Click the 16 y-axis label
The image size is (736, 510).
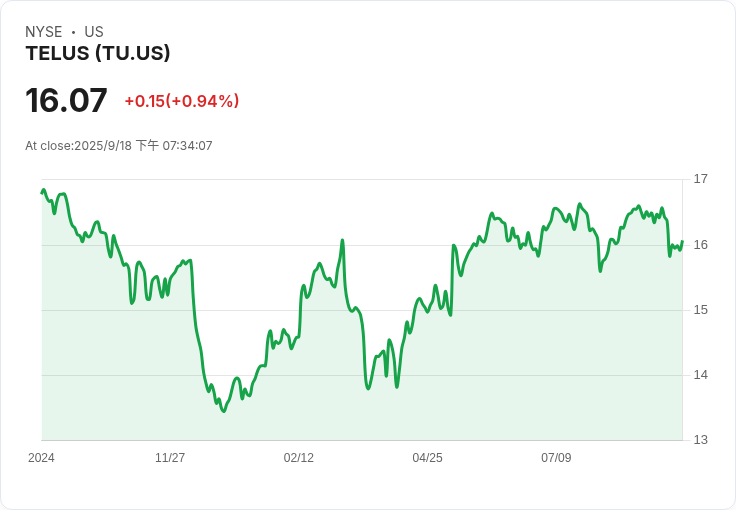[x=700, y=245]
